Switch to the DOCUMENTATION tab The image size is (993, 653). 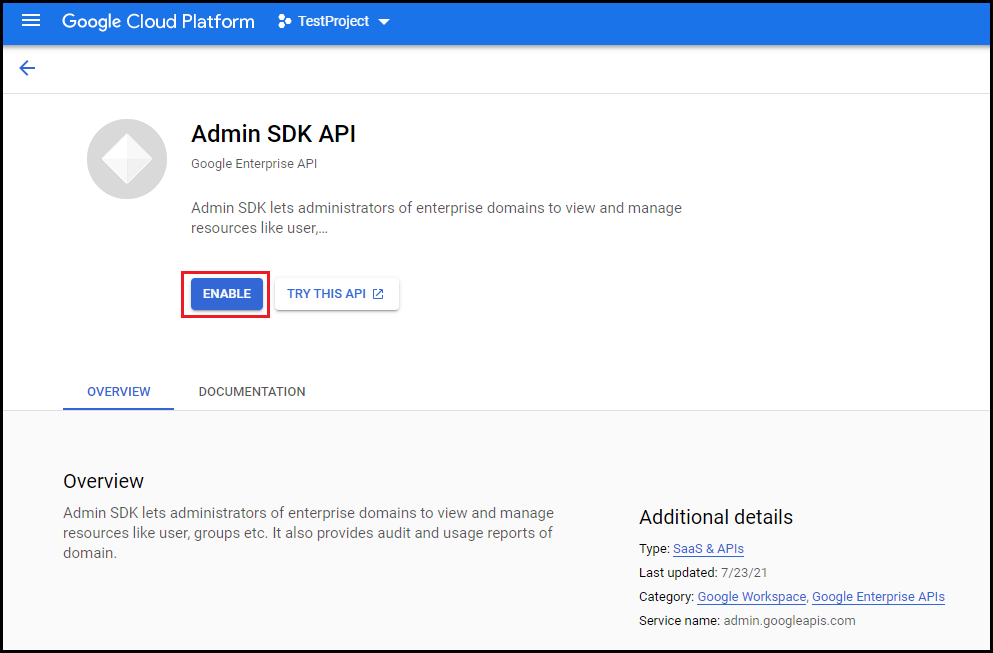click(x=252, y=391)
